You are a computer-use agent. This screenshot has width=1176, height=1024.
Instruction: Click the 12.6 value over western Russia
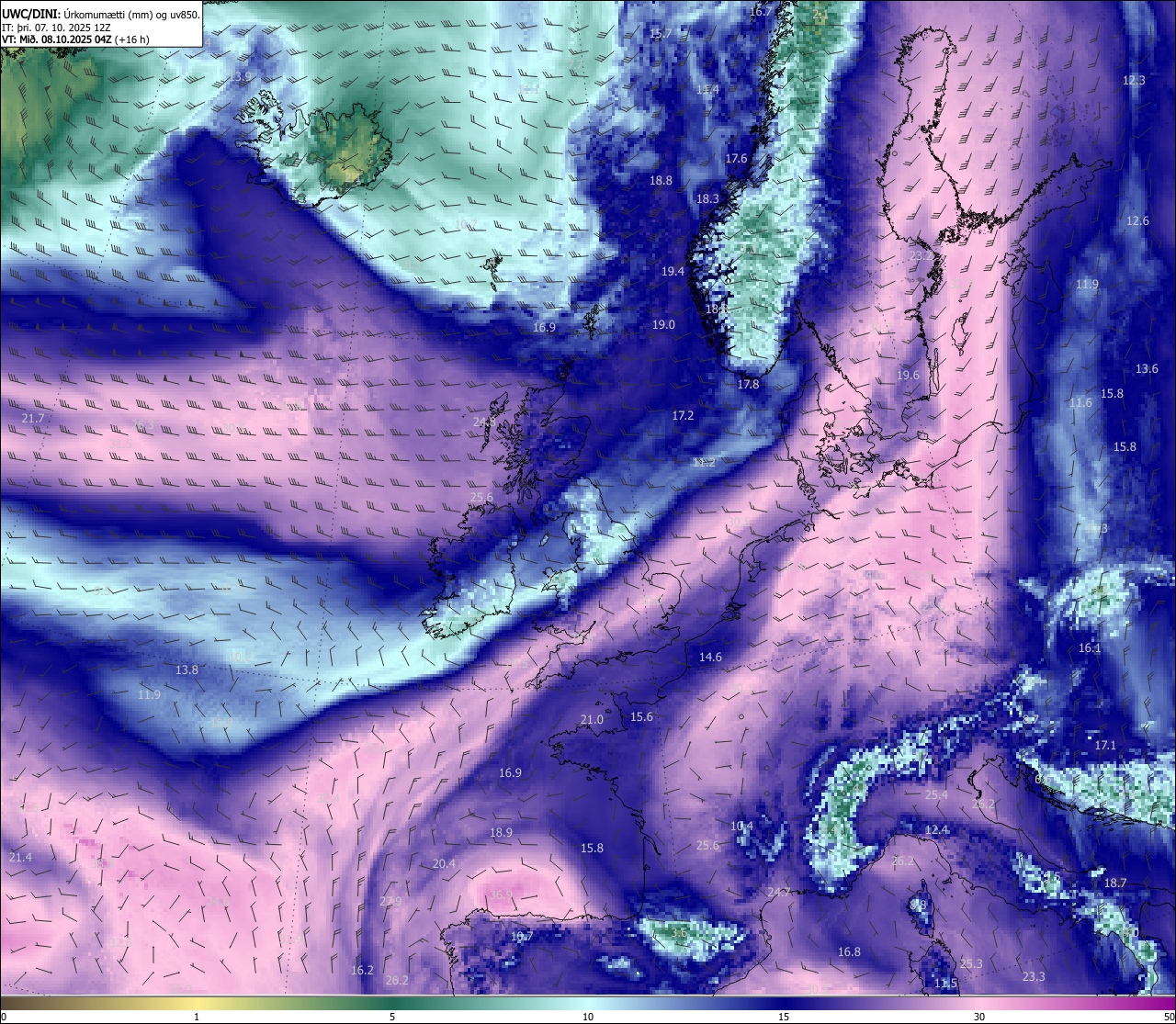pyautogui.click(x=1137, y=221)
